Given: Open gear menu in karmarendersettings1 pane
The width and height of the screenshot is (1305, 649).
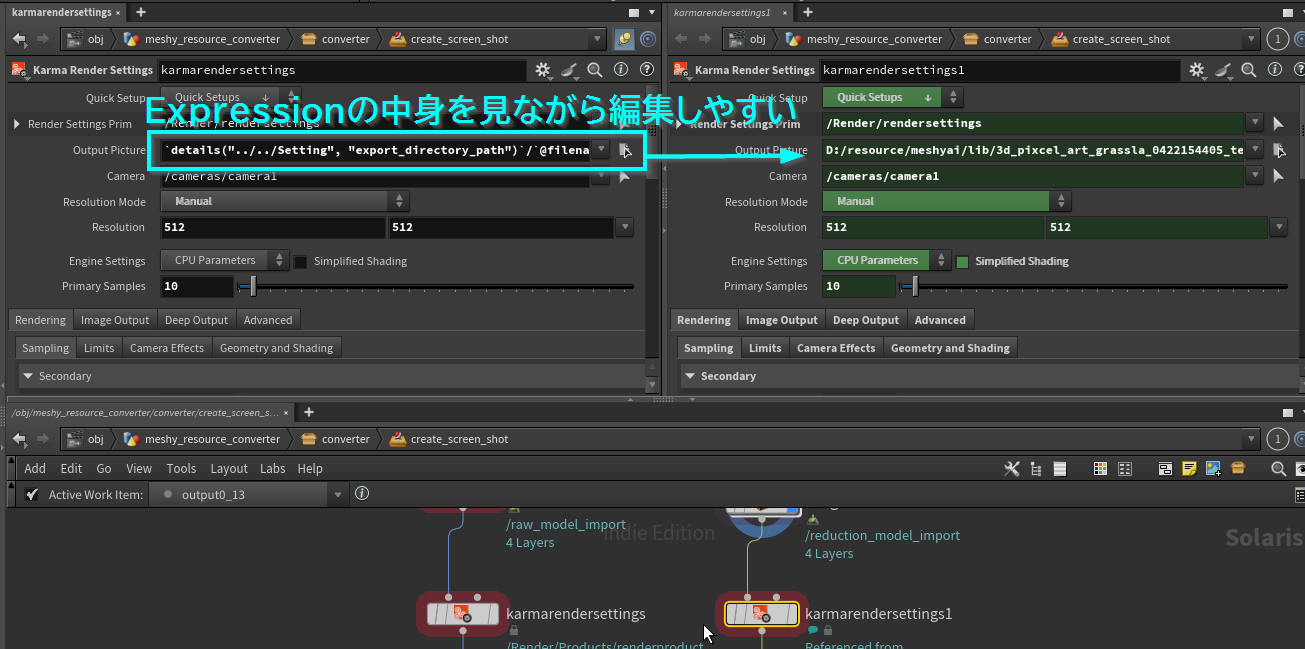Looking at the screenshot, I should click(1197, 70).
